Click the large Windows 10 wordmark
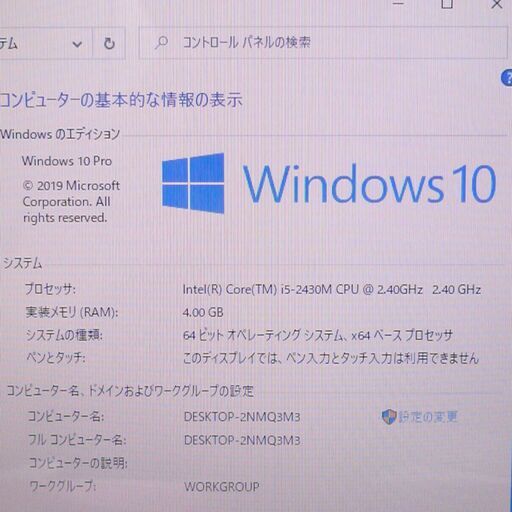Viewport: 512px width, 512px height. [369, 184]
